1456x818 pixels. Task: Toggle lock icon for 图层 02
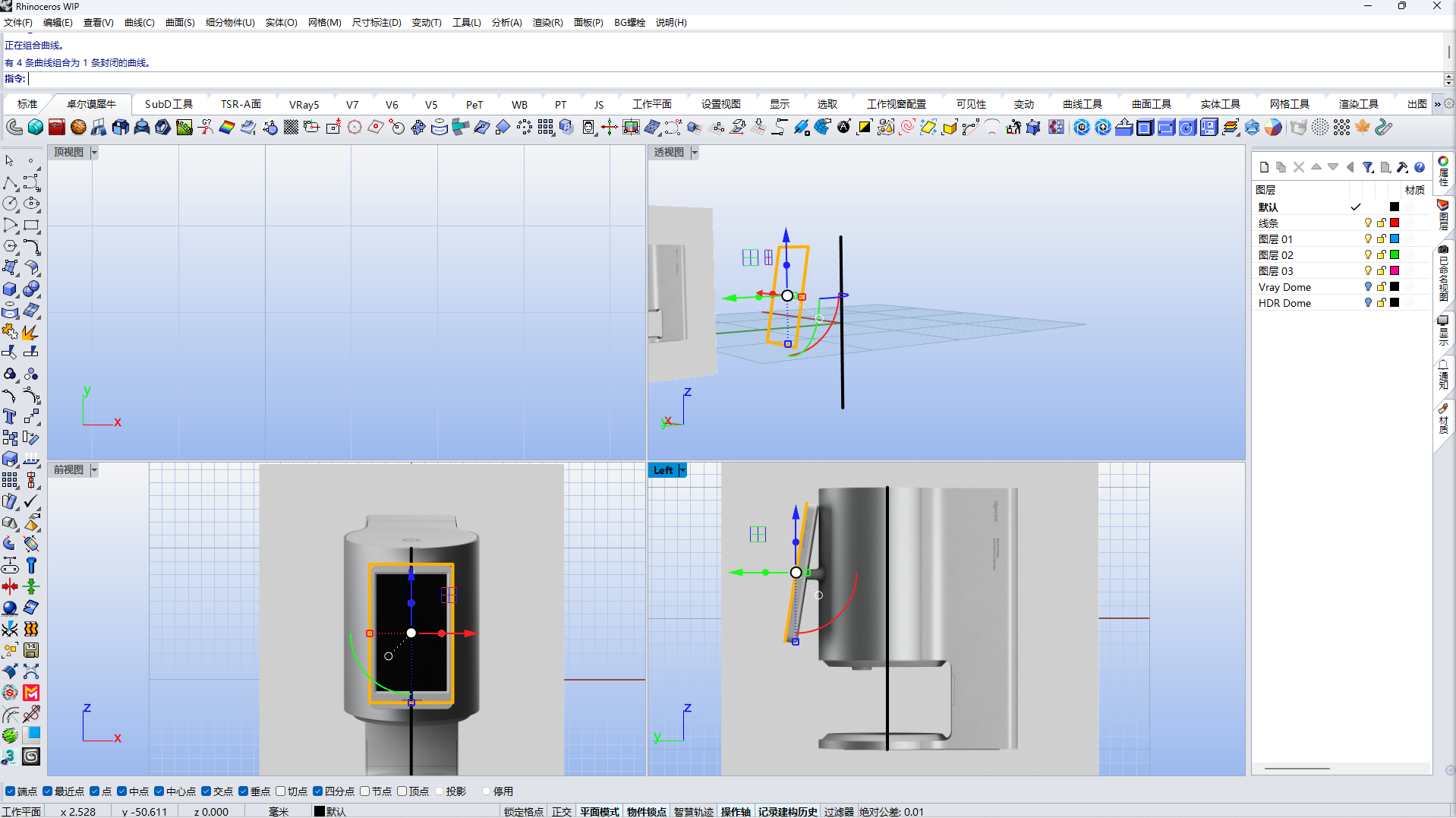pyautogui.click(x=1382, y=255)
